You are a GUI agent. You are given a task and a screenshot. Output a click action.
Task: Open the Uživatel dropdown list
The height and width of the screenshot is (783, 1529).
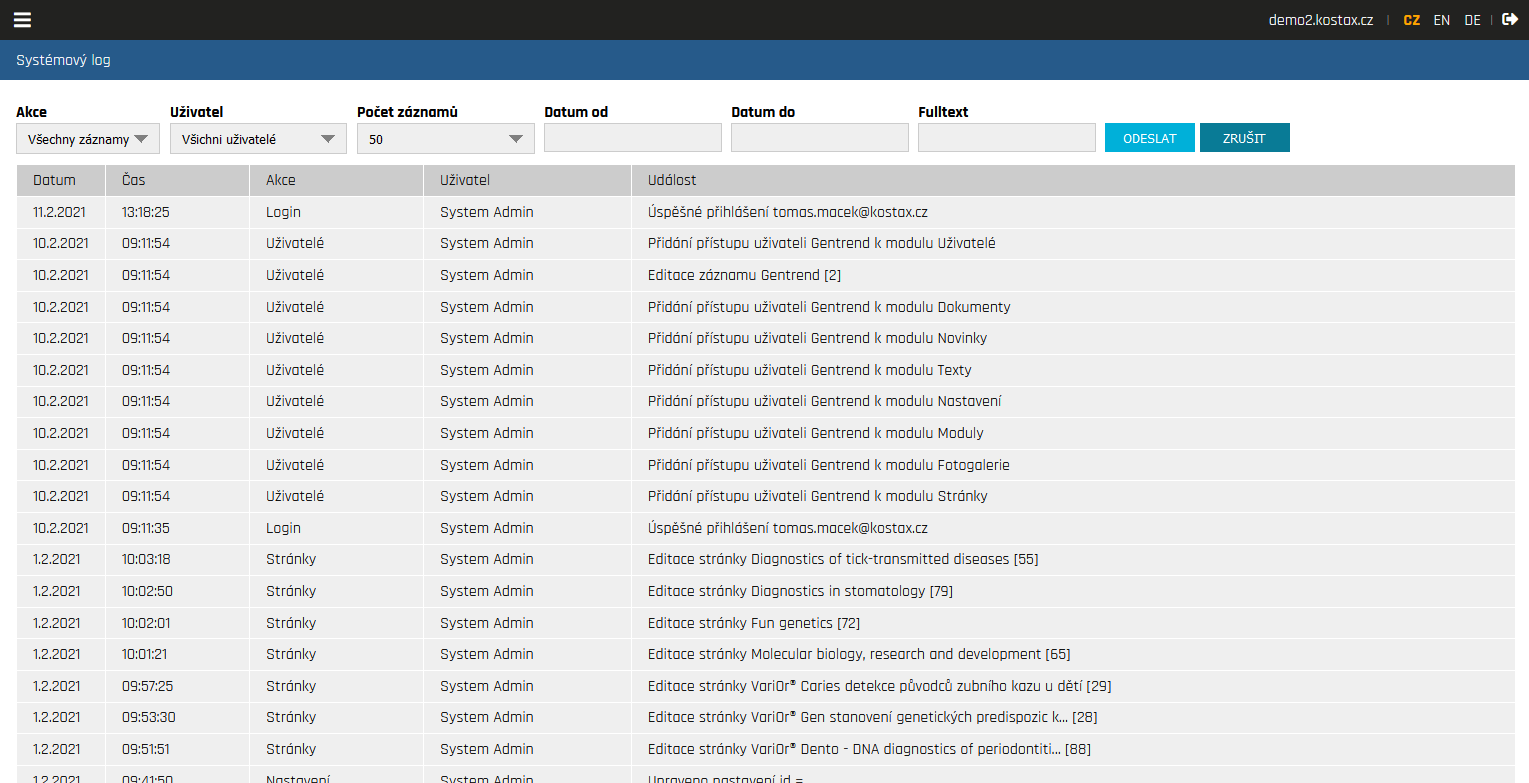click(258, 139)
